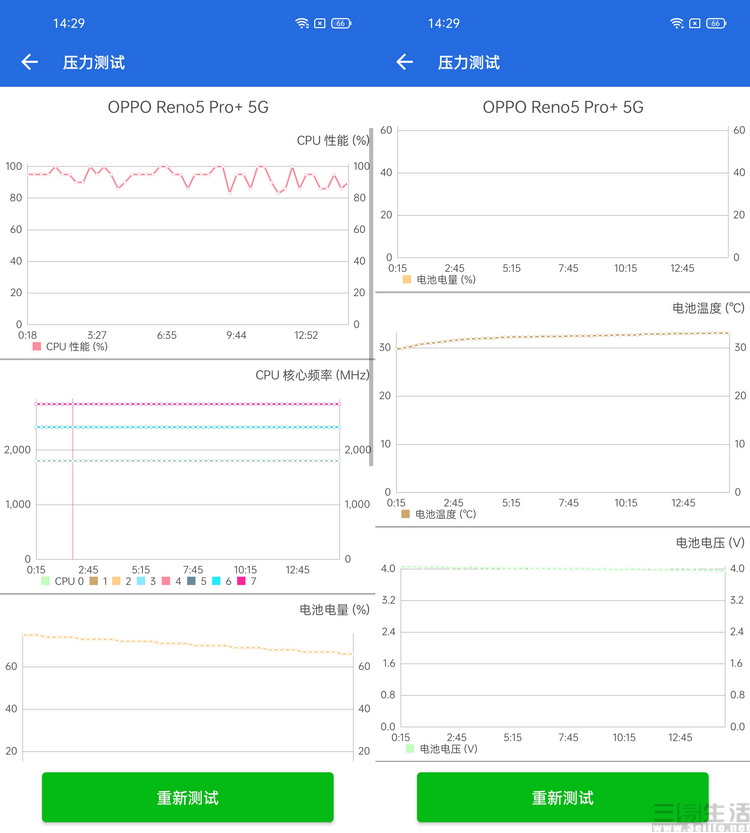This screenshot has height=833, width=750.
Task: Click the CPU 核心频率 (MHz) chart title
Action: (312, 375)
